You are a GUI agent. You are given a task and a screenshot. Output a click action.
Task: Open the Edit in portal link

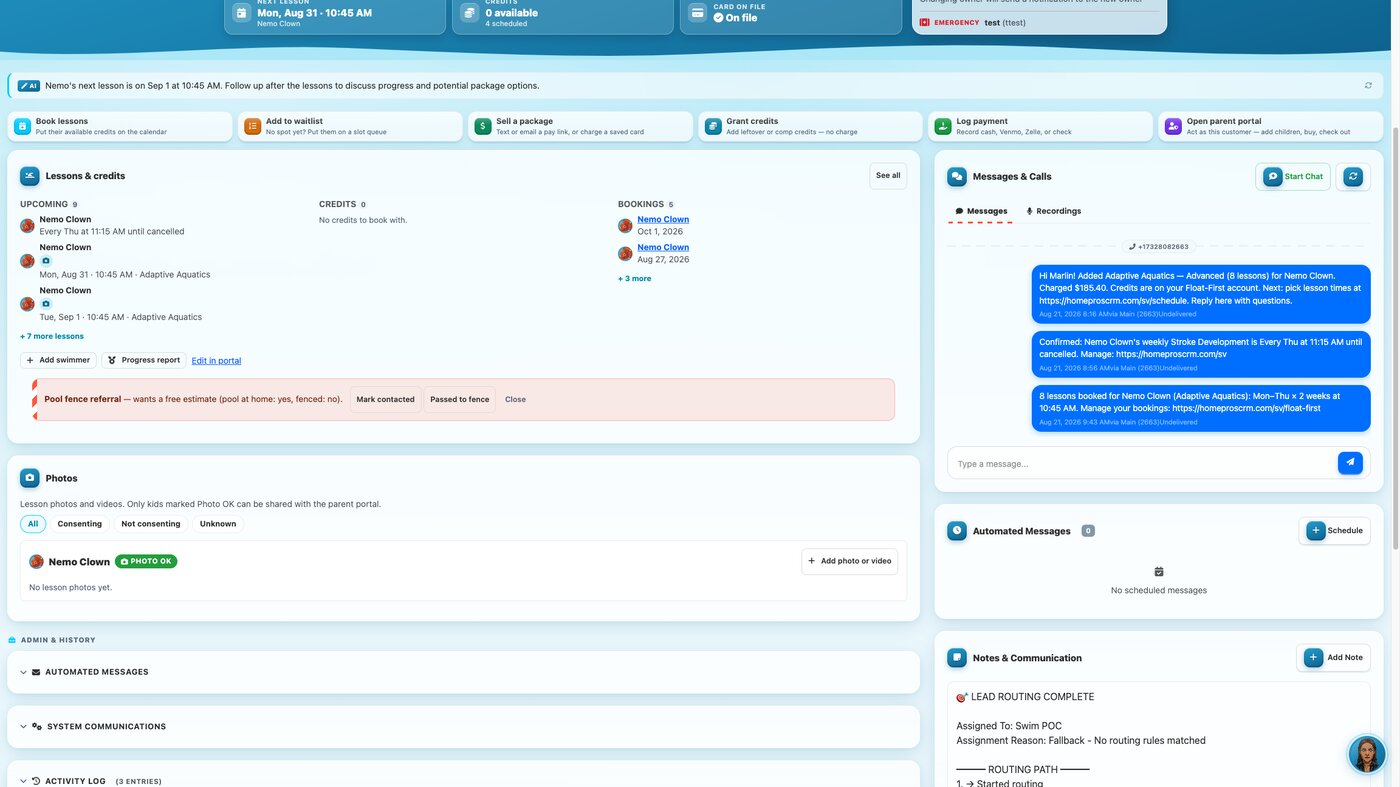pyautogui.click(x=216, y=361)
